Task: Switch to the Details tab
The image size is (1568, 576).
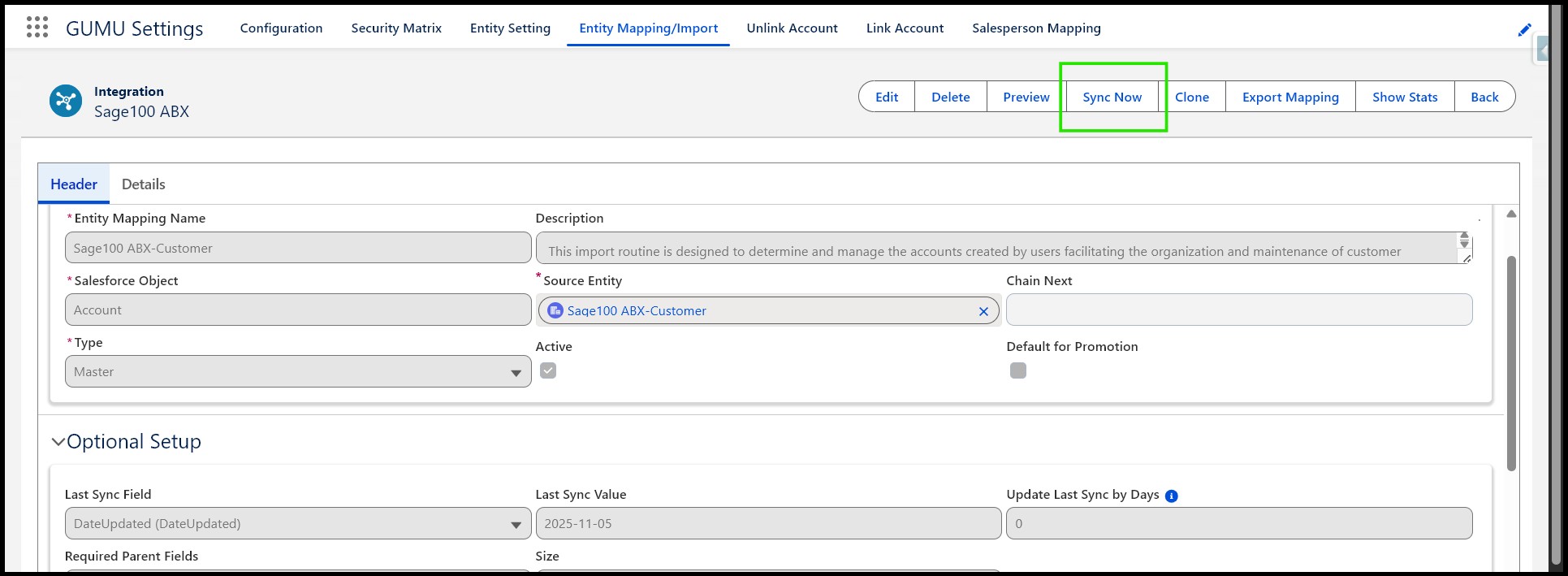Action: coord(143,184)
